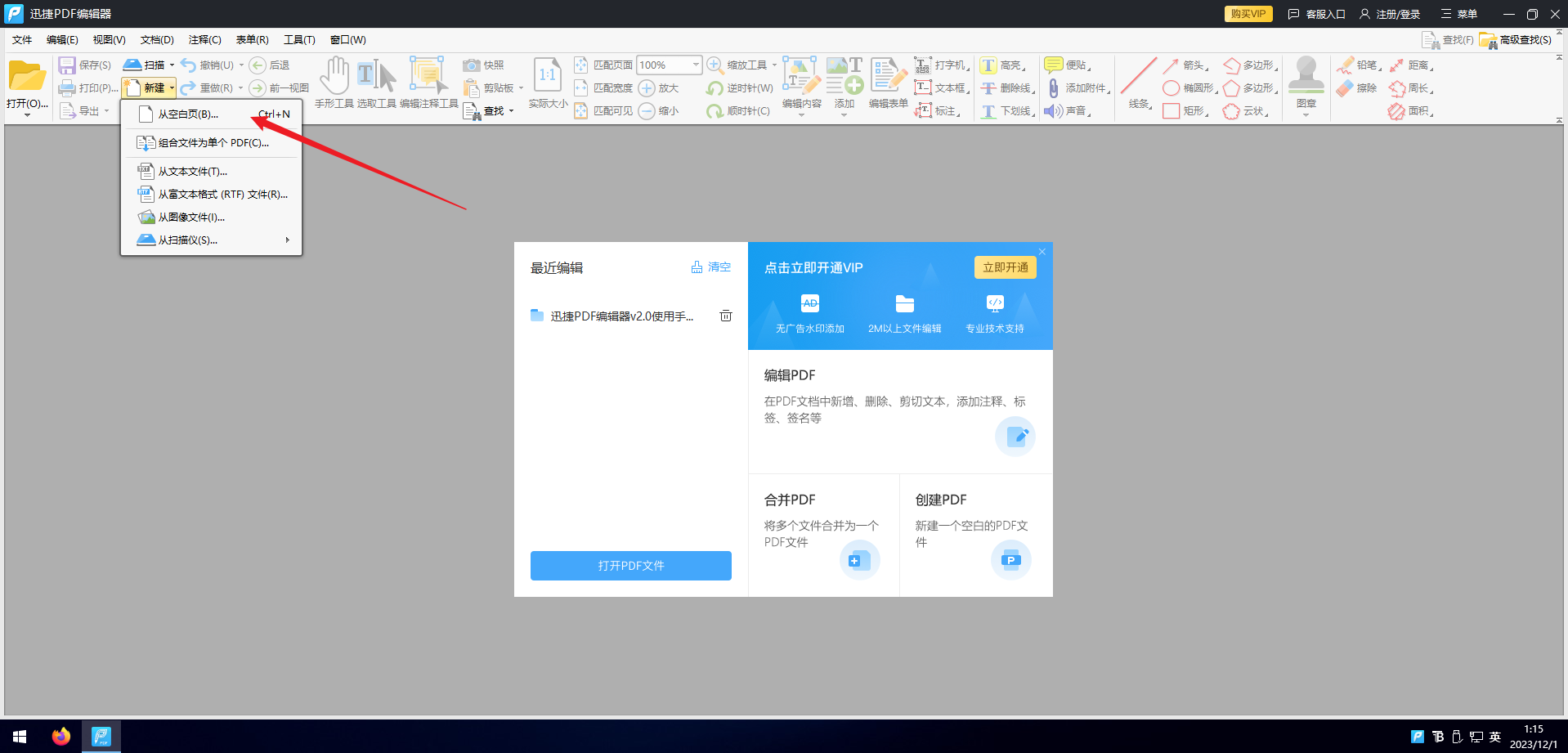Click Register/Login (注册/登录) link
1568x753 pixels.
(x=1391, y=14)
